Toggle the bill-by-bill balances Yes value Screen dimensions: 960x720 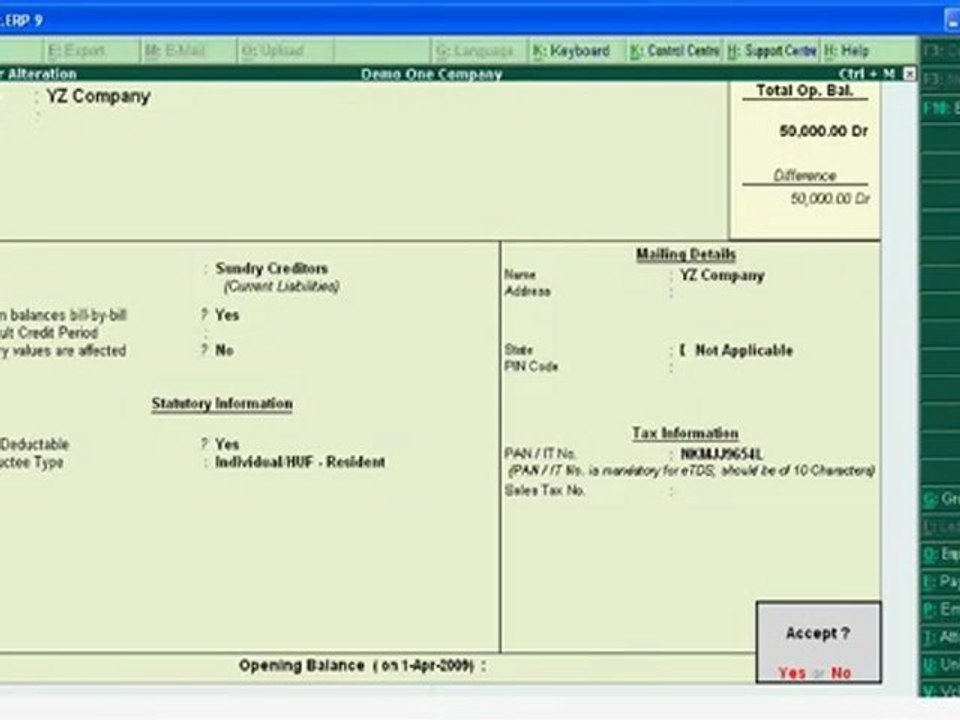coord(227,315)
